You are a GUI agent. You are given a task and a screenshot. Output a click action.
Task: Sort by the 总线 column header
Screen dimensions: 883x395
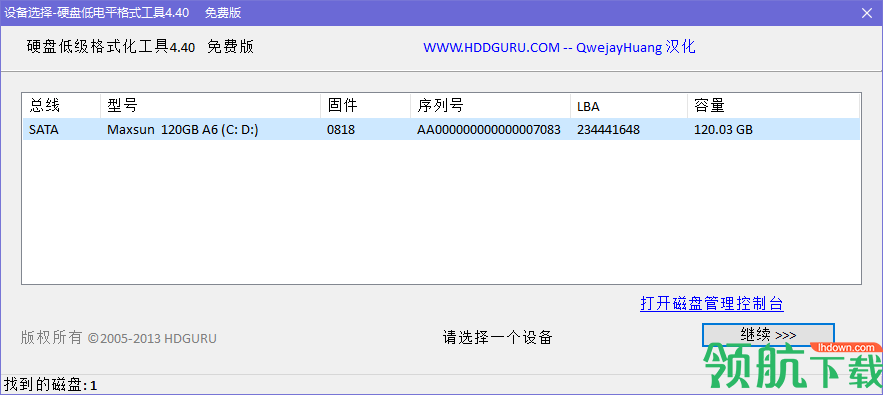(61, 105)
